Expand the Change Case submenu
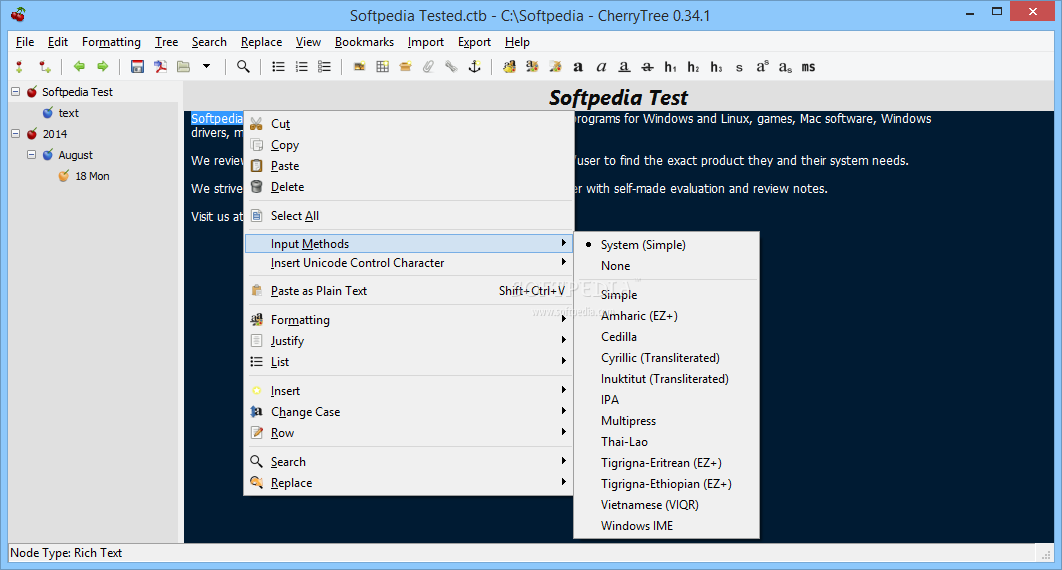The height and width of the screenshot is (570, 1062). [409, 412]
